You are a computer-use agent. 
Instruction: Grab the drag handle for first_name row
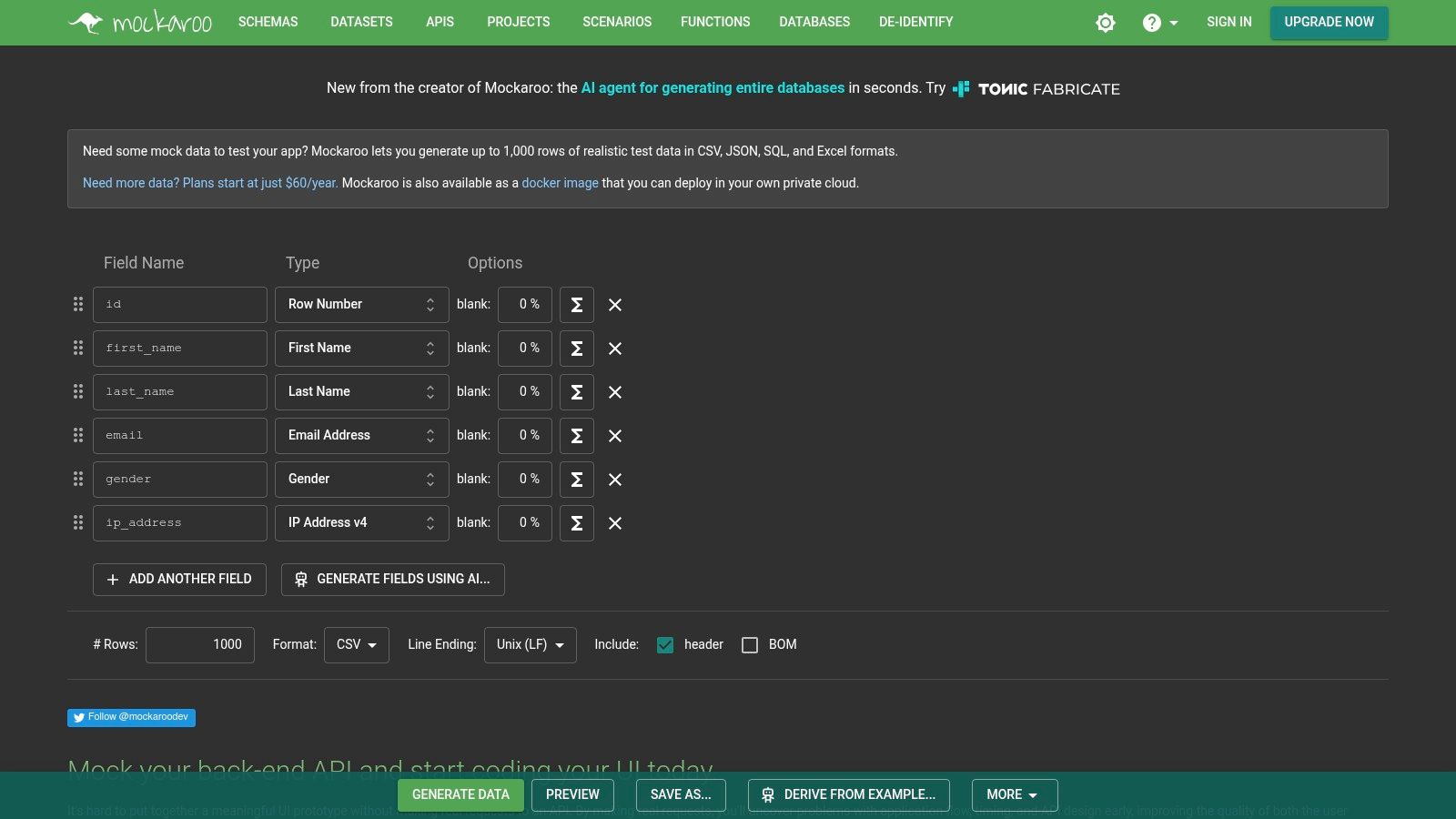click(78, 349)
